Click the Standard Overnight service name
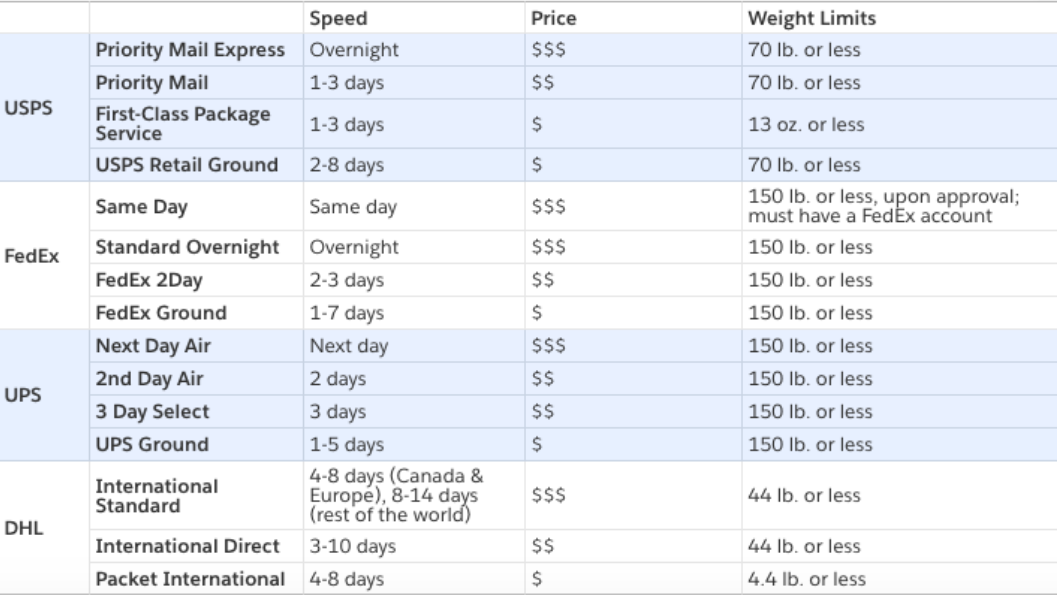 point(187,247)
